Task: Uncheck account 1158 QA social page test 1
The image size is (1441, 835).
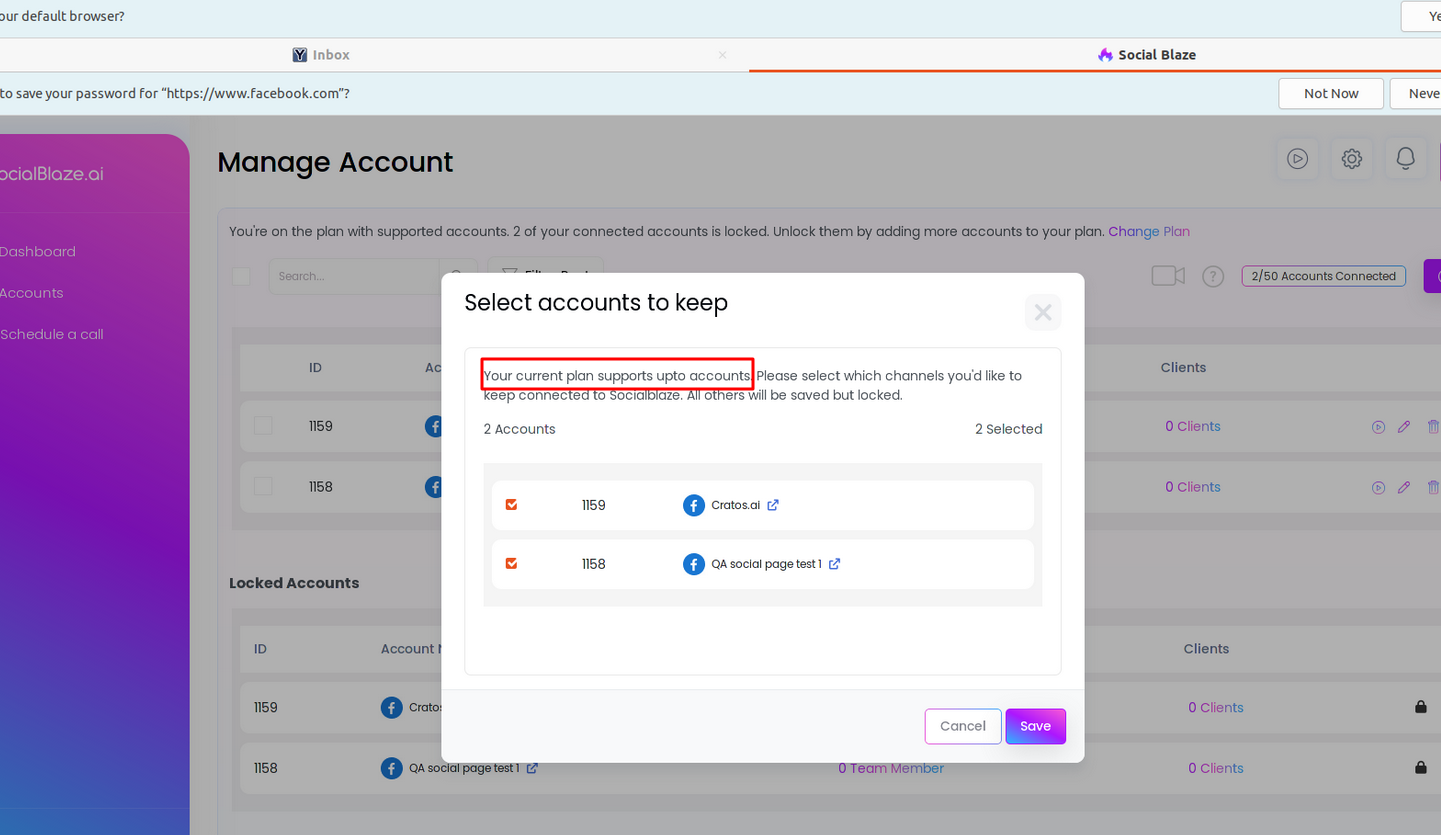Action: [x=511, y=564]
